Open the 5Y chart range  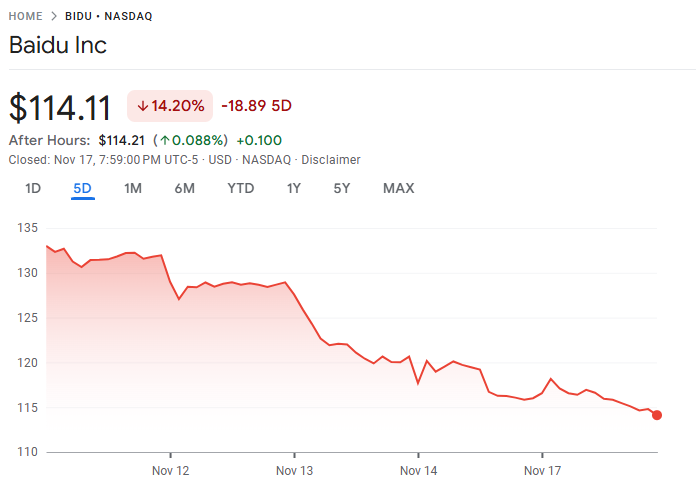[x=342, y=188]
